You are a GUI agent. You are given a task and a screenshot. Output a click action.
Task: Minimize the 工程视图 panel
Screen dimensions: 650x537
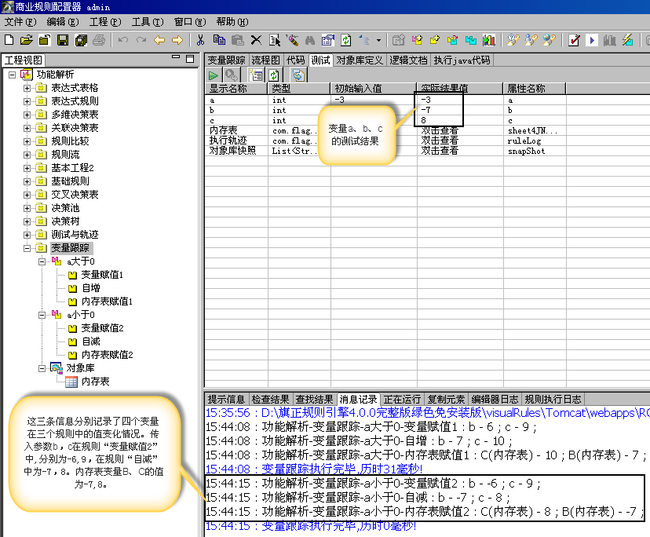(x=176, y=57)
